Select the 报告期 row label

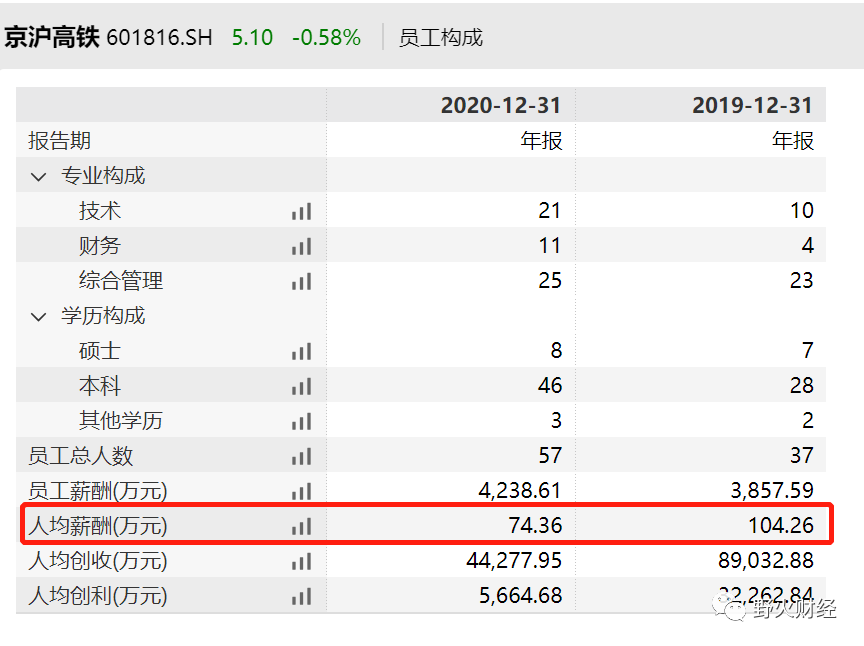(60, 141)
